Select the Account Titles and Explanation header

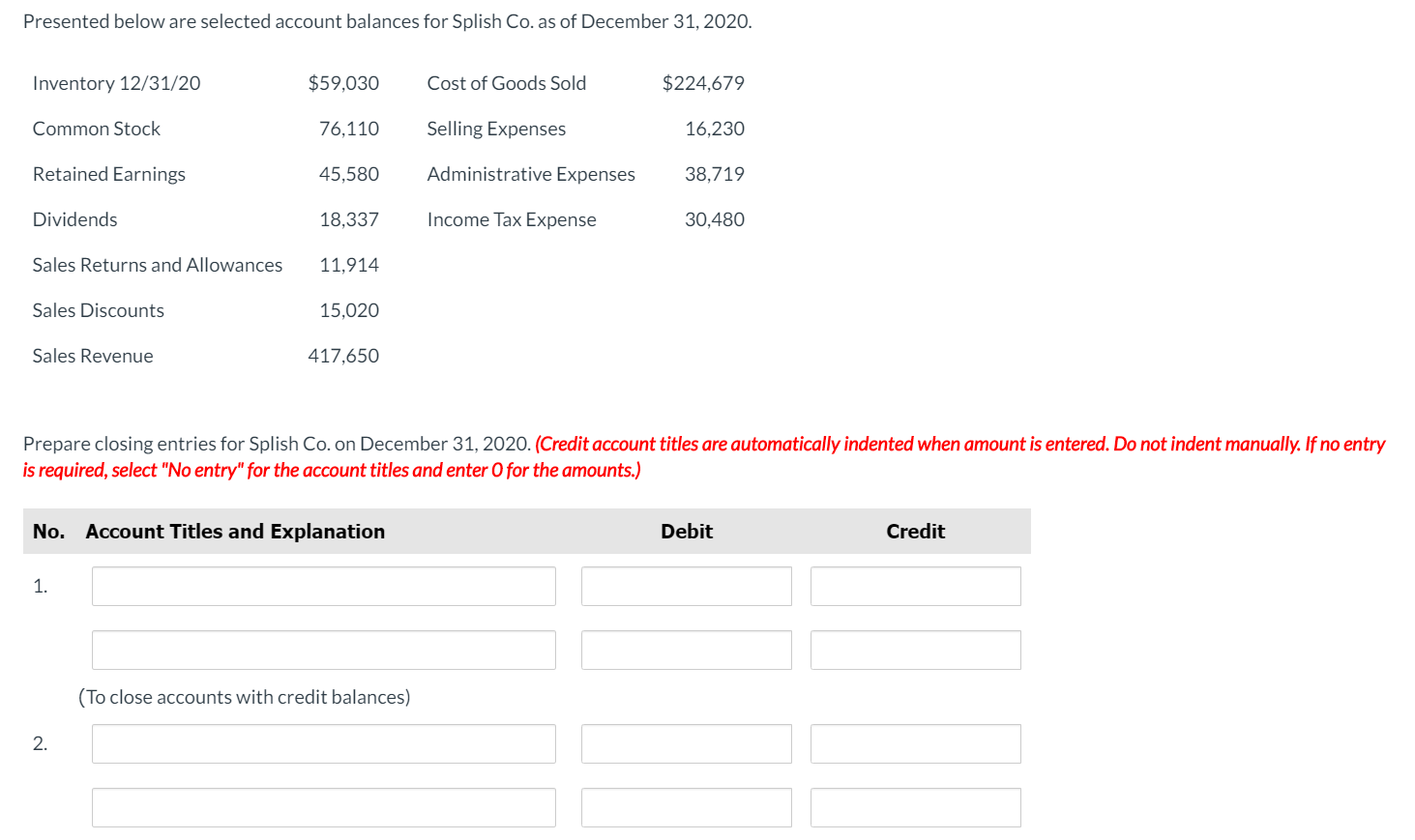(x=234, y=531)
